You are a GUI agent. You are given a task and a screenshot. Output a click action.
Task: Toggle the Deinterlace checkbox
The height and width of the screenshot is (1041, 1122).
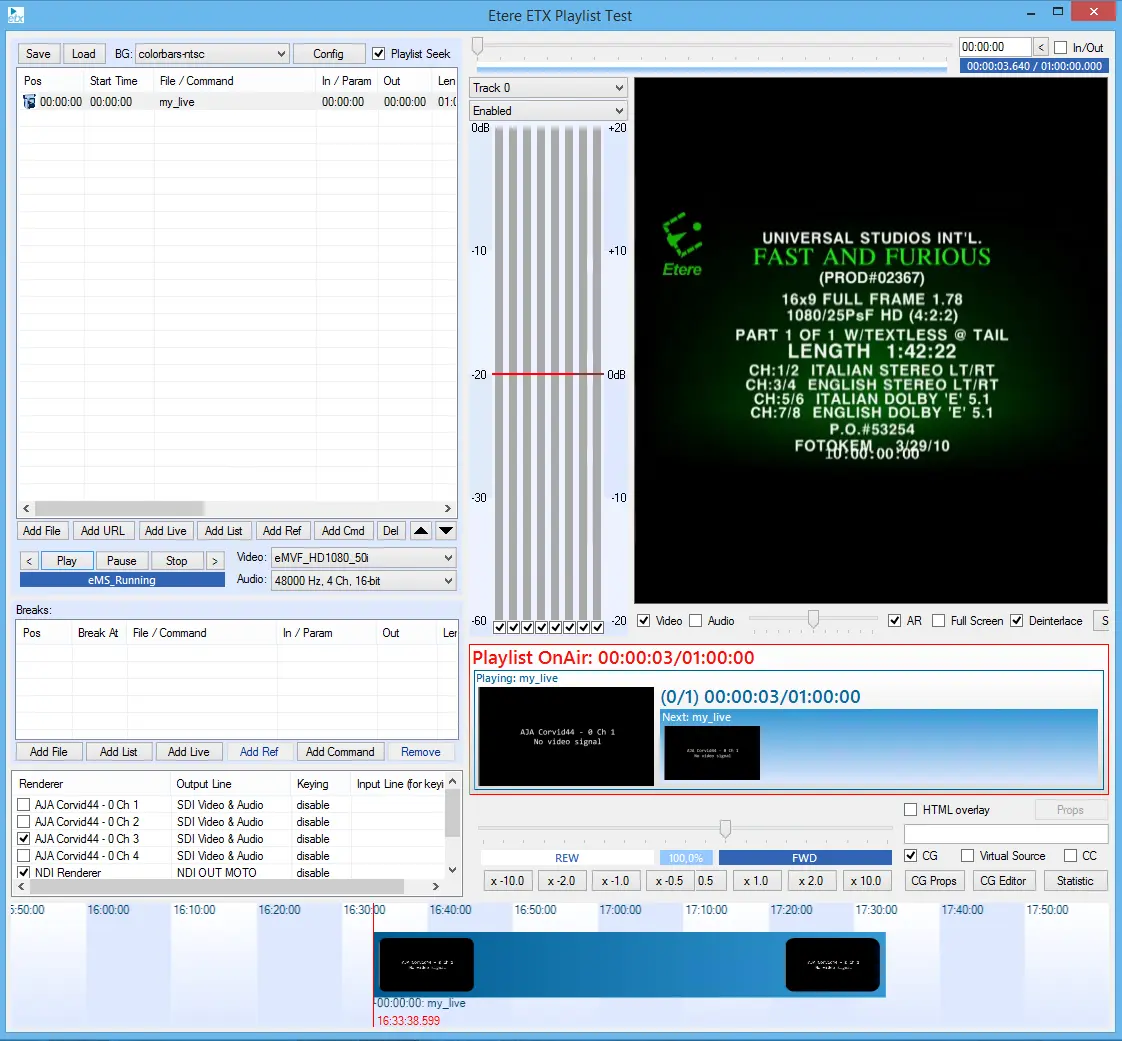(1017, 621)
